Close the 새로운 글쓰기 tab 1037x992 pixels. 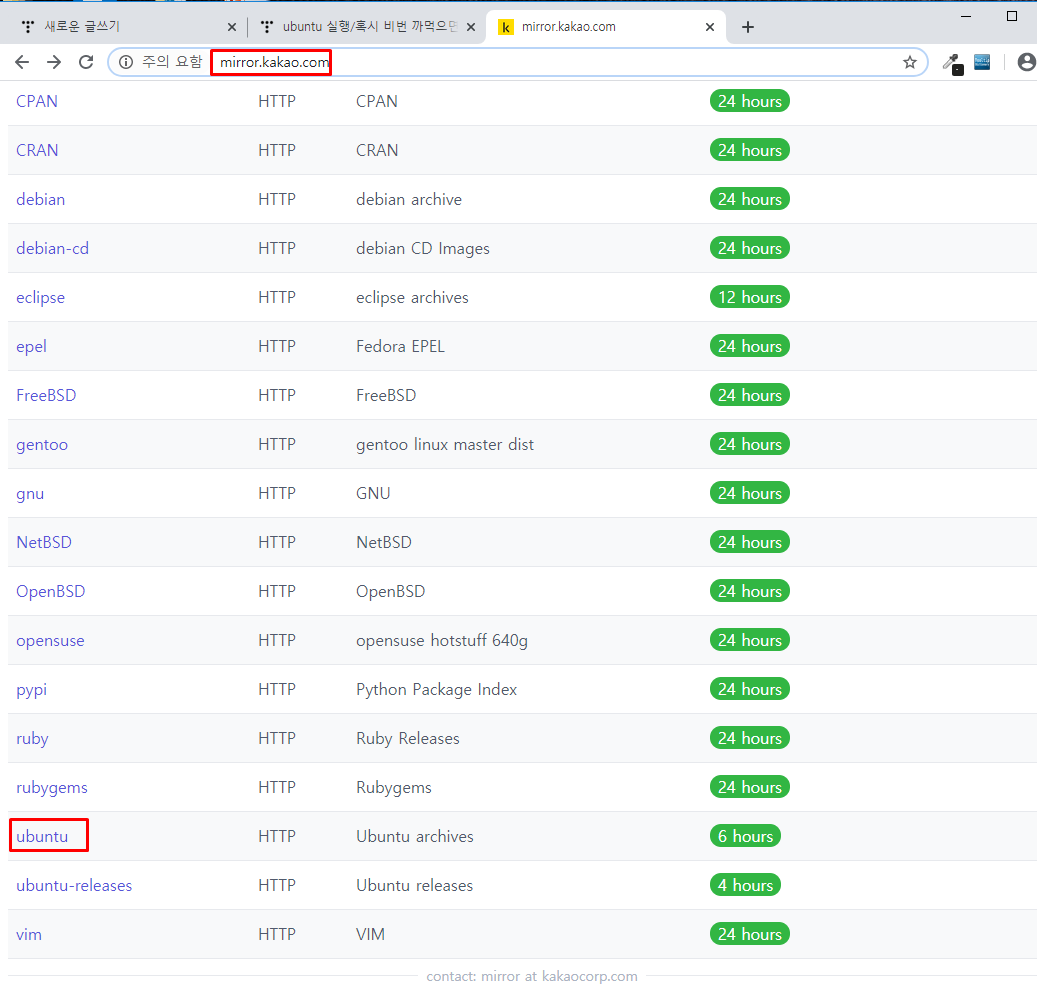pos(231,27)
